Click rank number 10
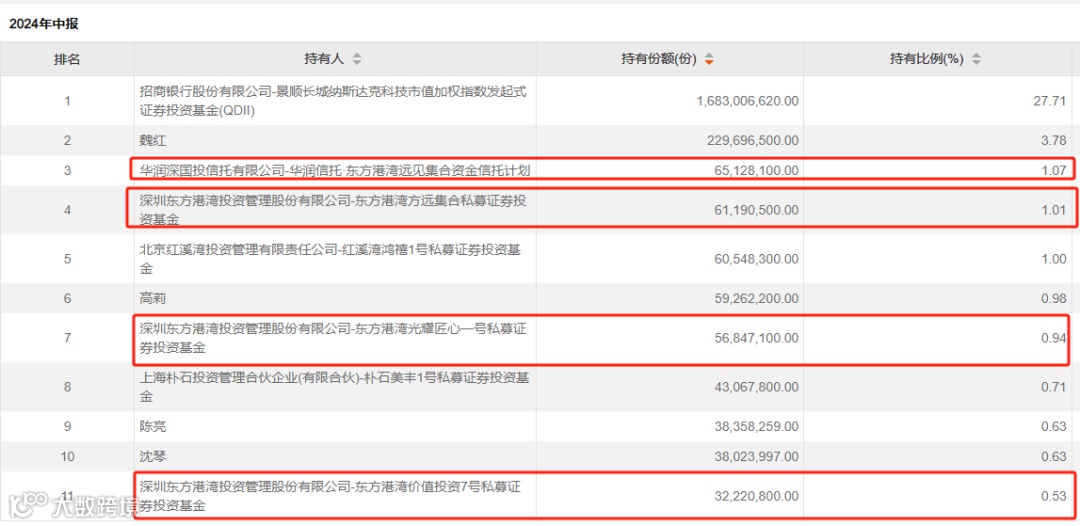The height and width of the screenshot is (526, 1080). click(x=68, y=456)
